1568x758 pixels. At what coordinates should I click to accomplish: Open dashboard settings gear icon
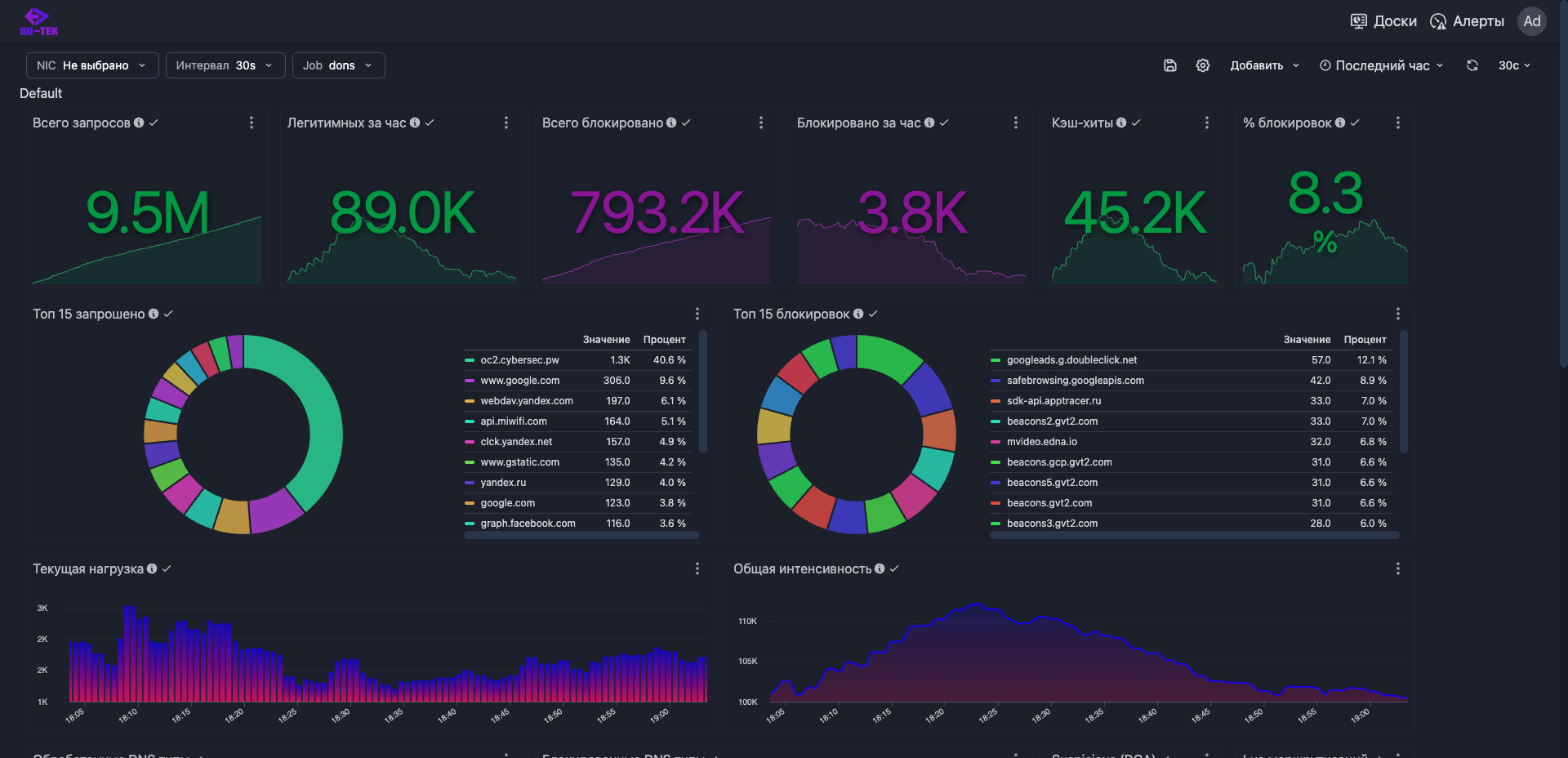1203,65
